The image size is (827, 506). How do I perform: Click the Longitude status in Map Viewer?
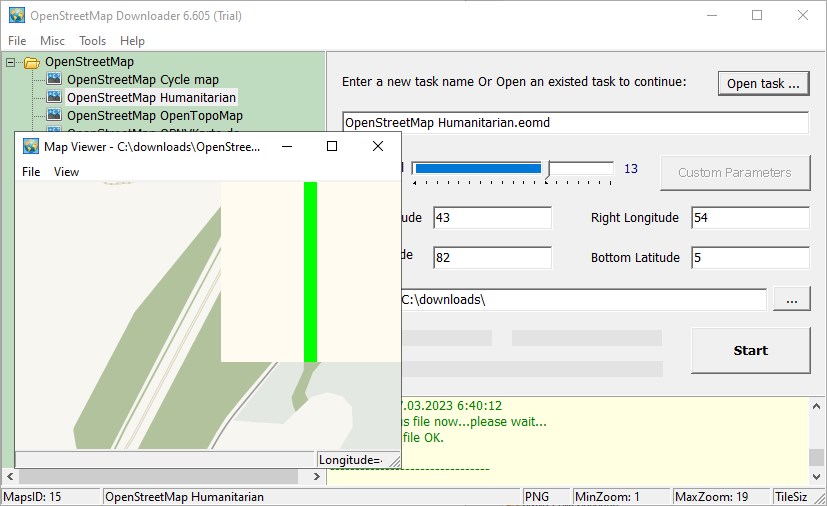pyautogui.click(x=350, y=460)
